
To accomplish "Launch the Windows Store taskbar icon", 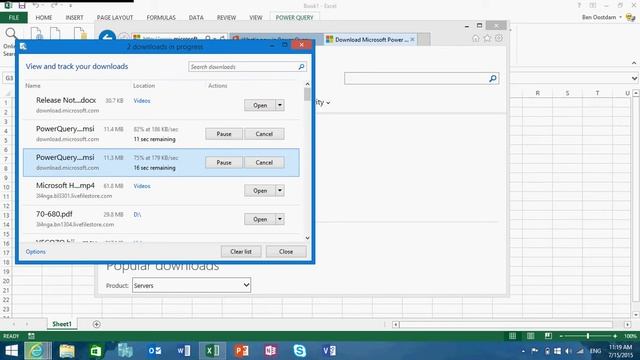I will point(96,351).
